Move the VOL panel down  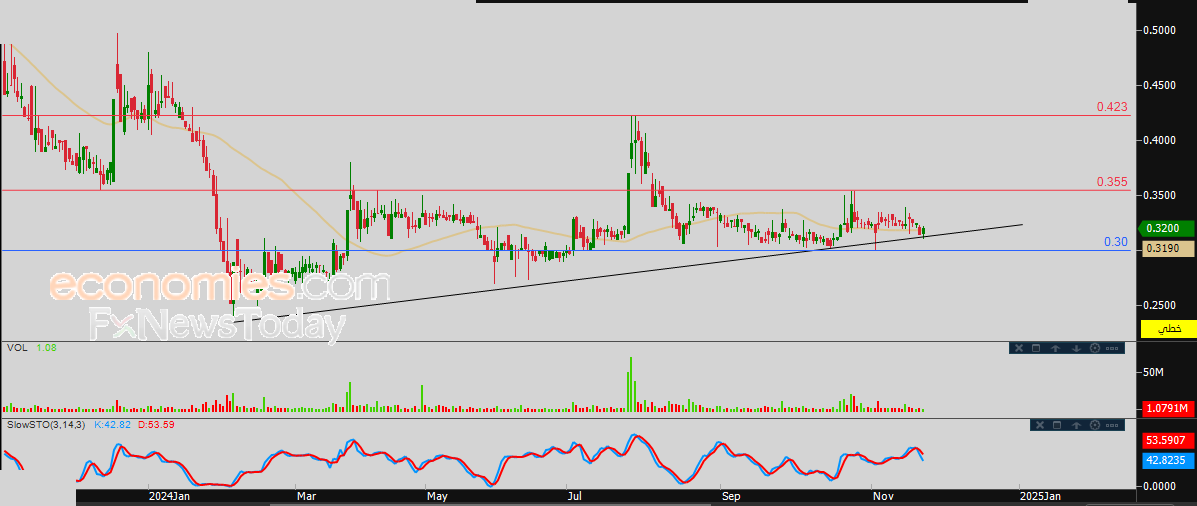pos(1076,348)
